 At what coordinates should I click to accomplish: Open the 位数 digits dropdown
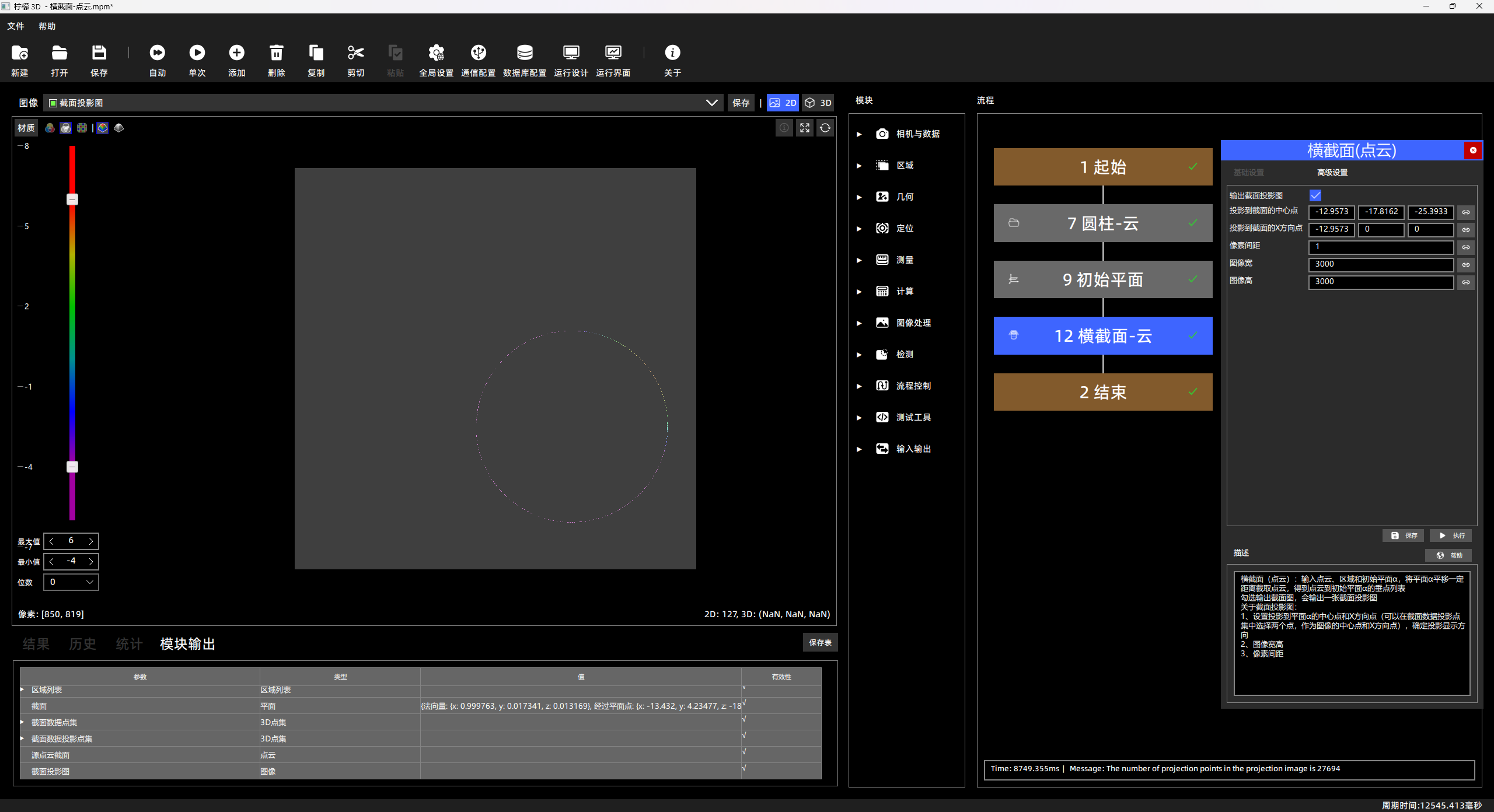[71, 582]
